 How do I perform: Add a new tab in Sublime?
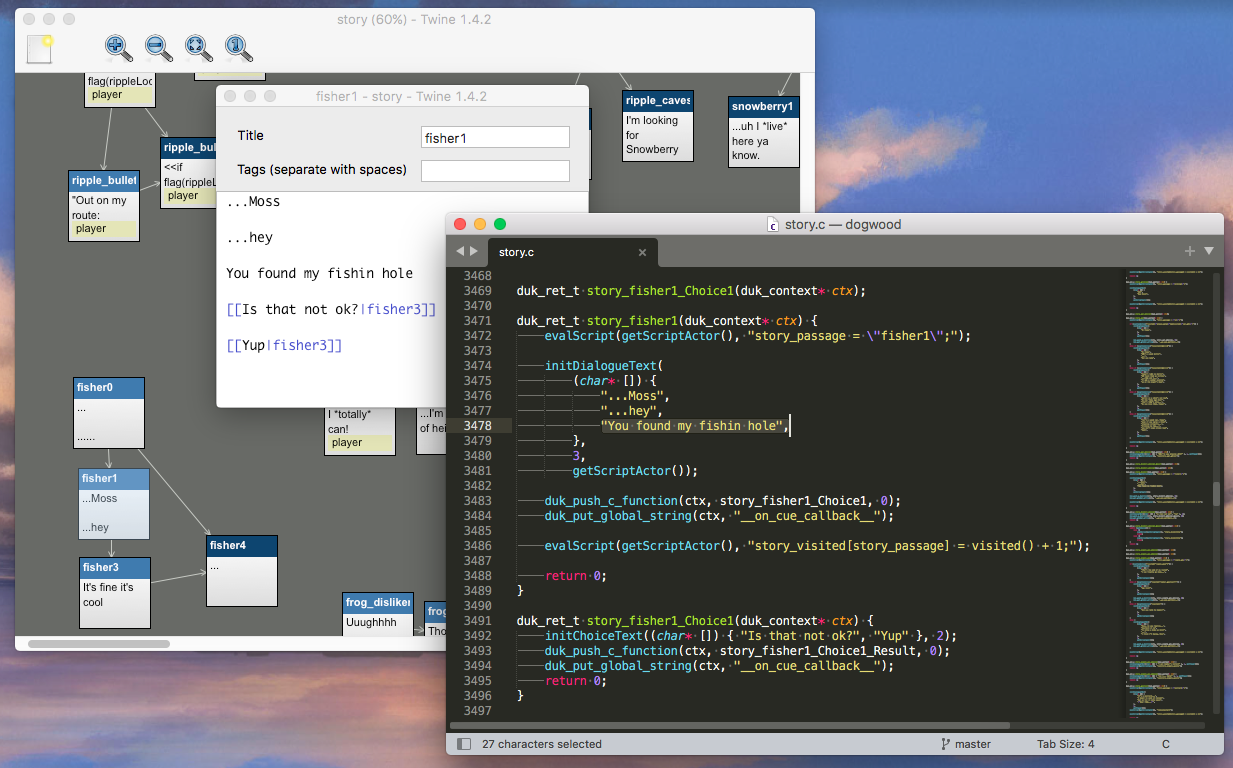click(x=1190, y=251)
